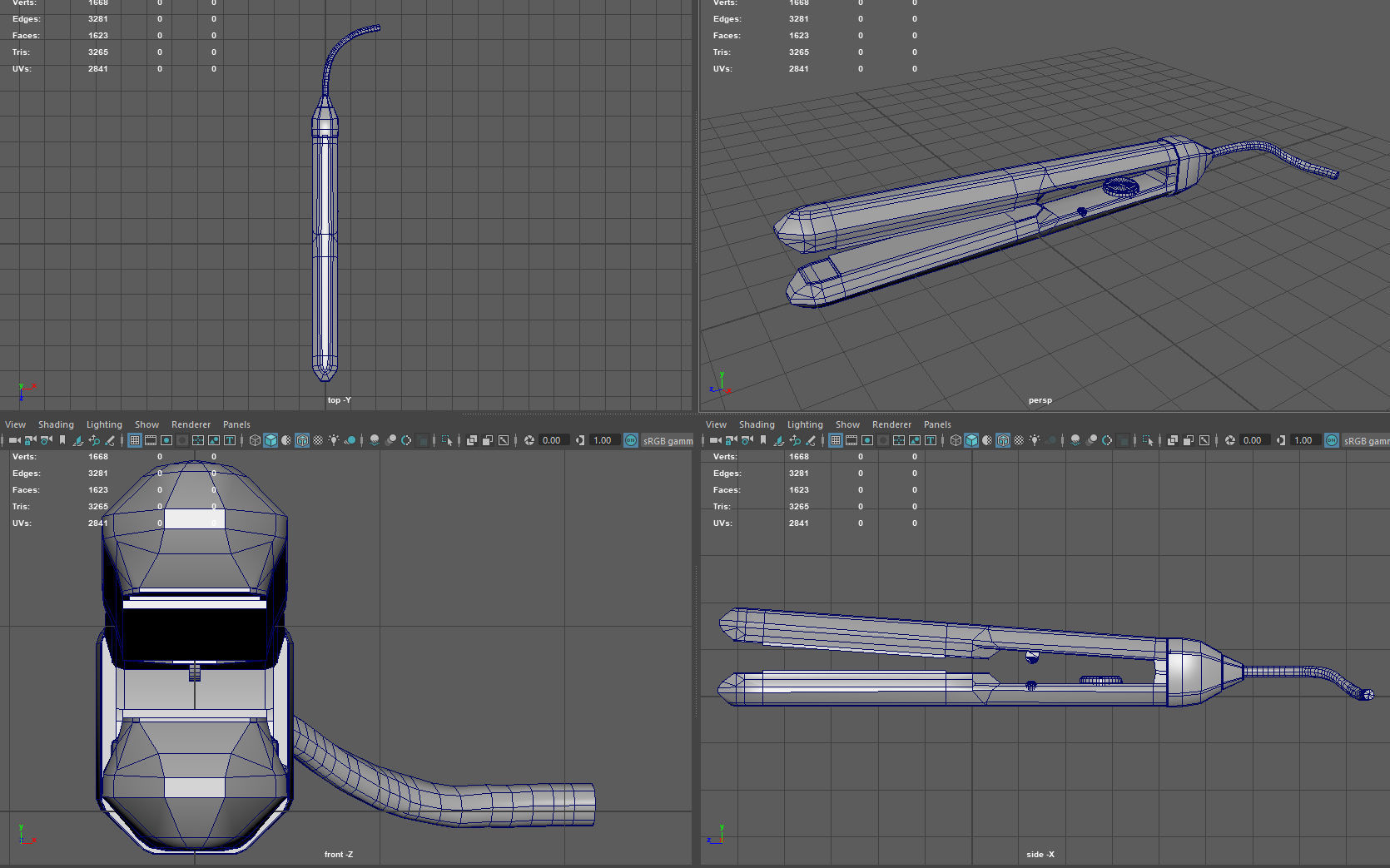1390x868 pixels.
Task: Open Shading menu of front view panel
Action: [x=56, y=424]
